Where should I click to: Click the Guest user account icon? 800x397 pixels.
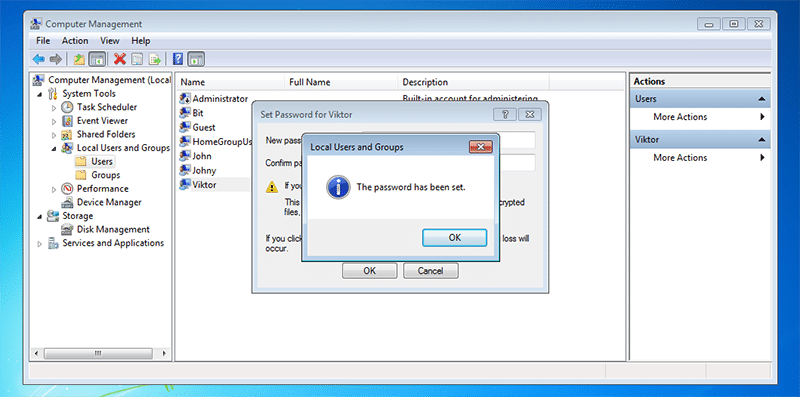(185, 128)
